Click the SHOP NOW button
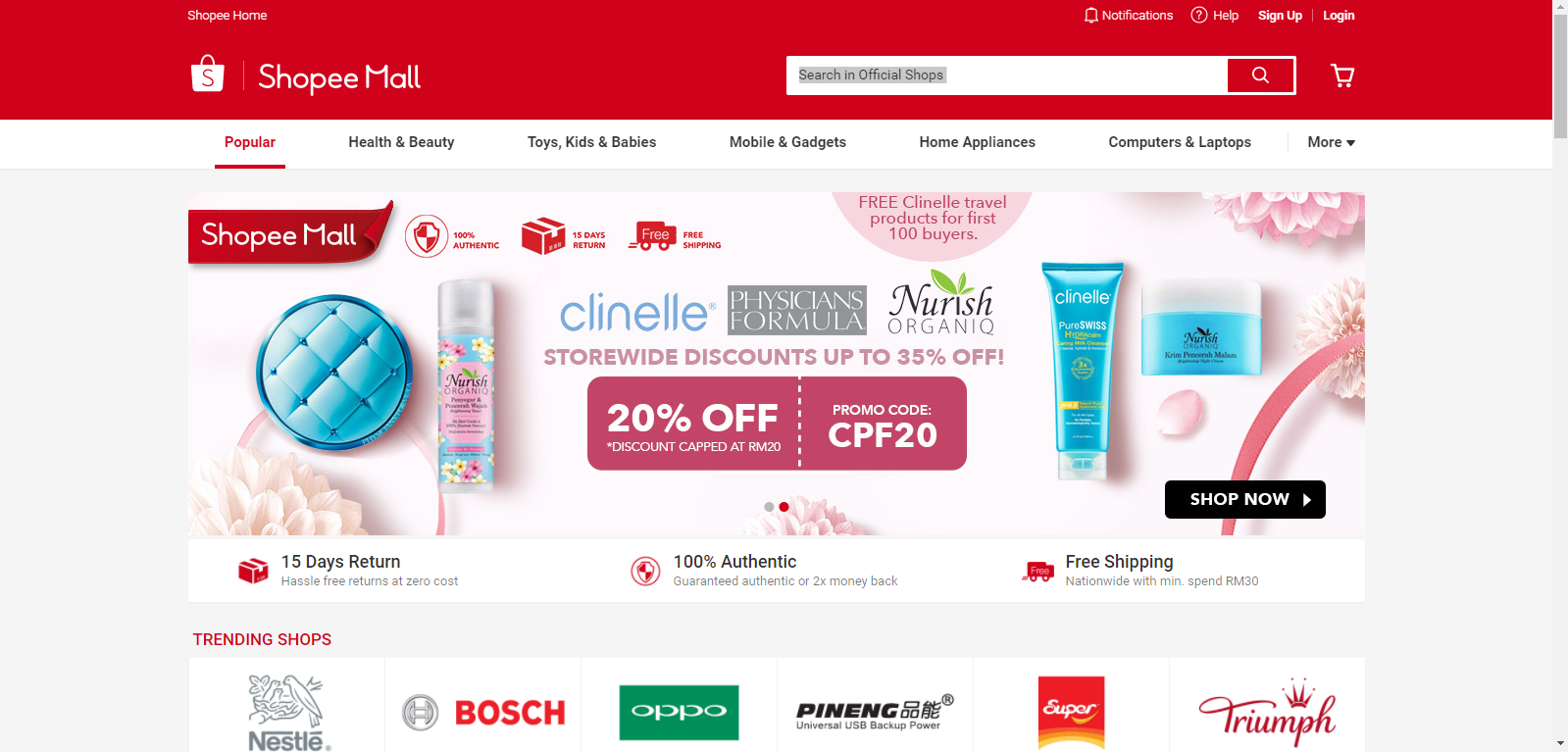1568x752 pixels. coord(1244,499)
